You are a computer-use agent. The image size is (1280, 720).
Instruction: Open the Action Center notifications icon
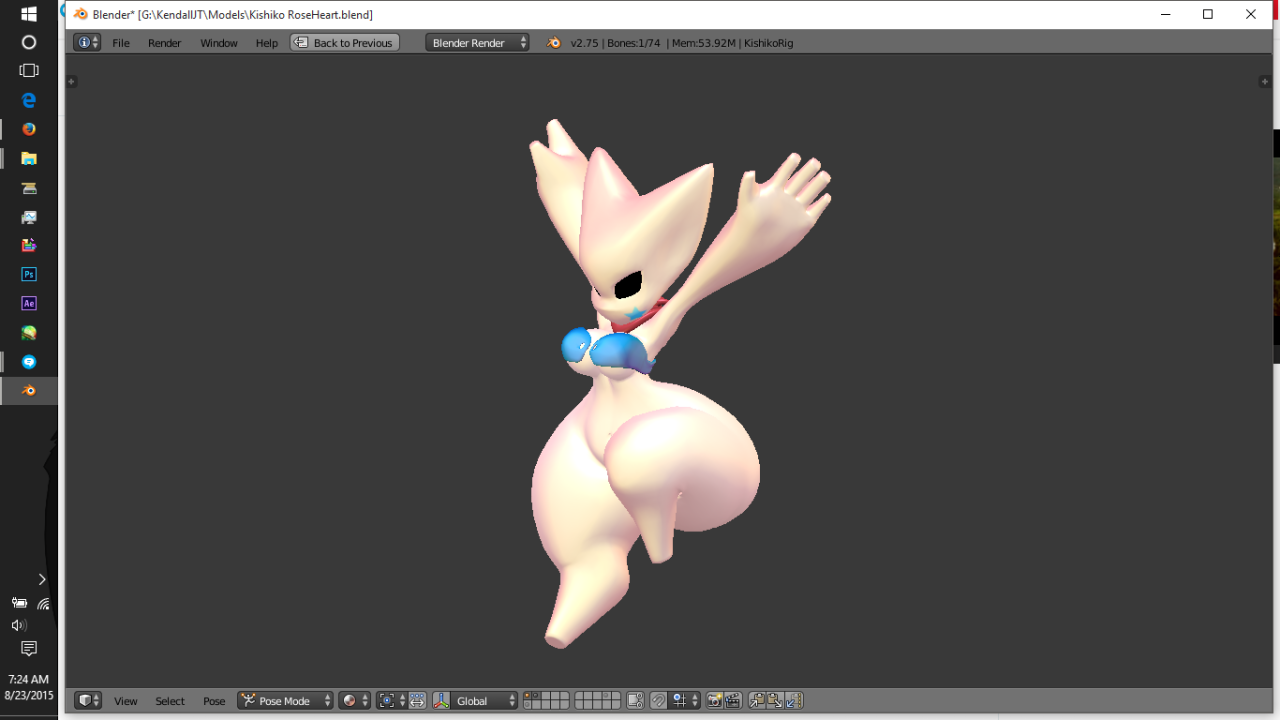(29, 649)
